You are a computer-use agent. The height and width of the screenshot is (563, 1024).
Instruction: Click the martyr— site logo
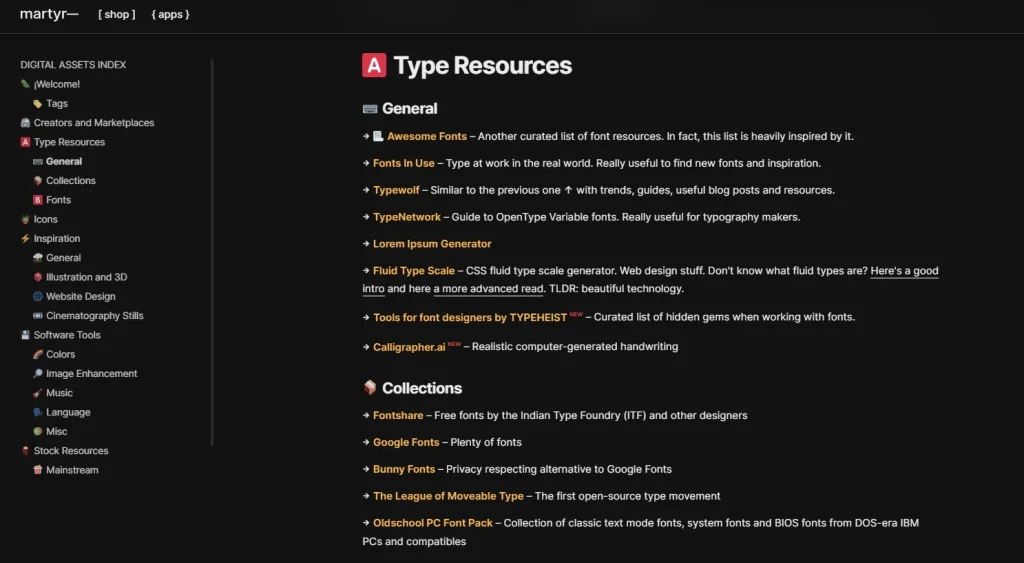coord(49,14)
